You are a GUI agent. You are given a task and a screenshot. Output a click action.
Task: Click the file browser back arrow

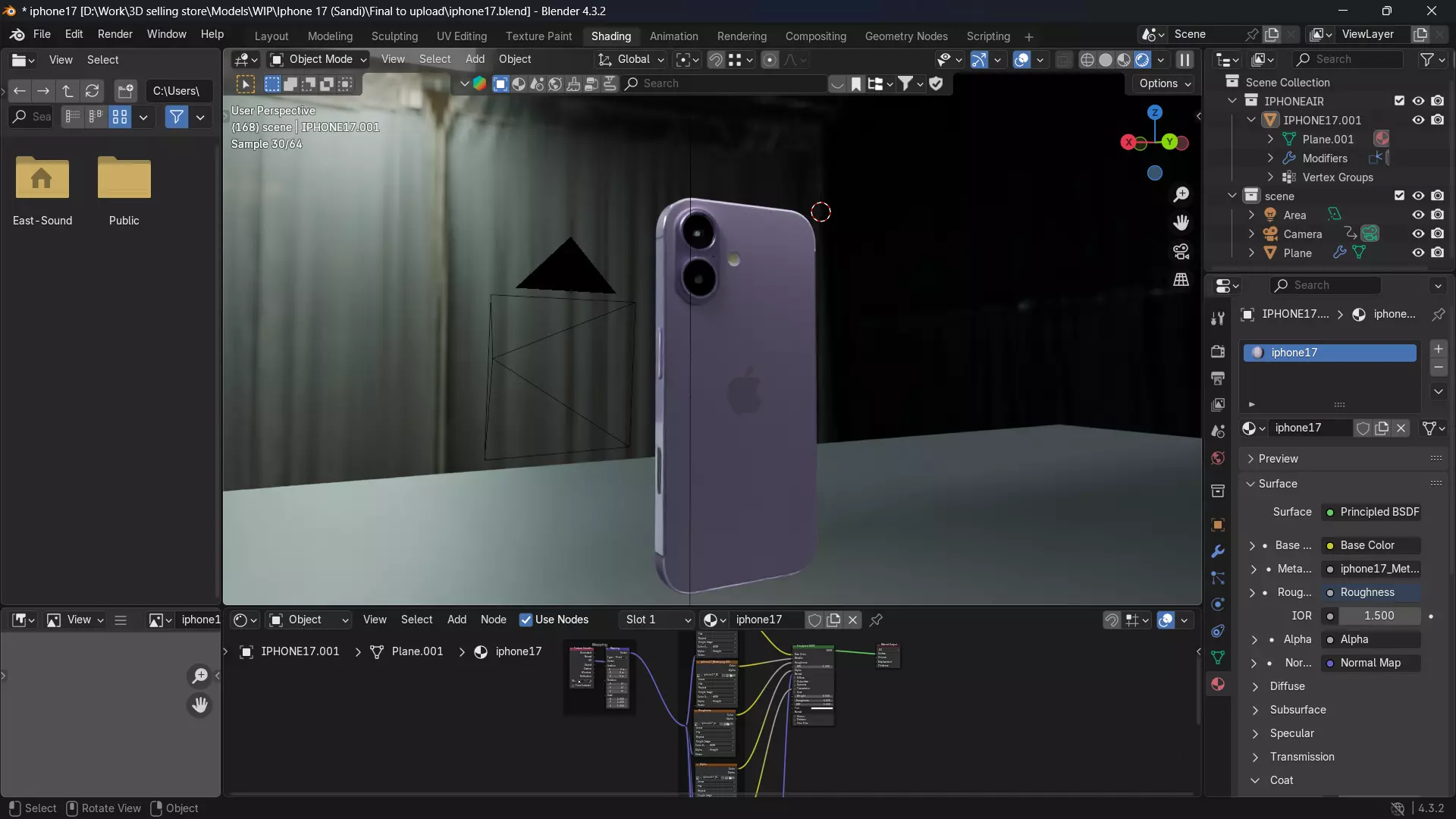[x=20, y=91]
